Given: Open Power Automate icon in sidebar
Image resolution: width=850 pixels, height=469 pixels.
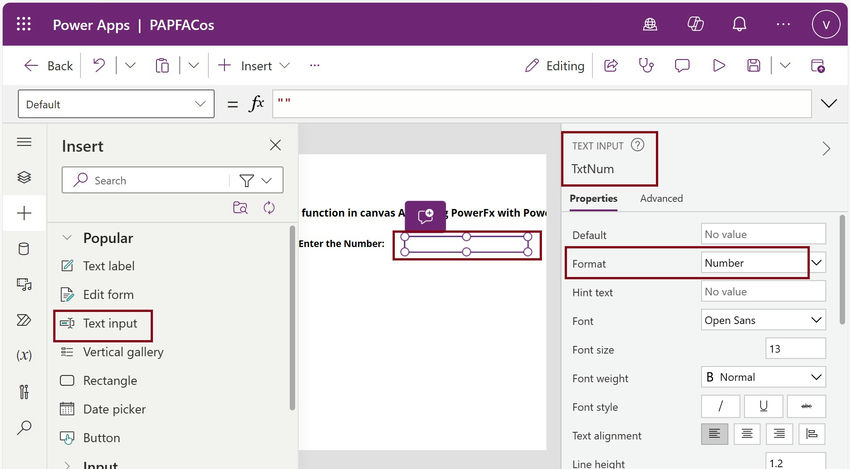Looking at the screenshot, I should click(24, 320).
